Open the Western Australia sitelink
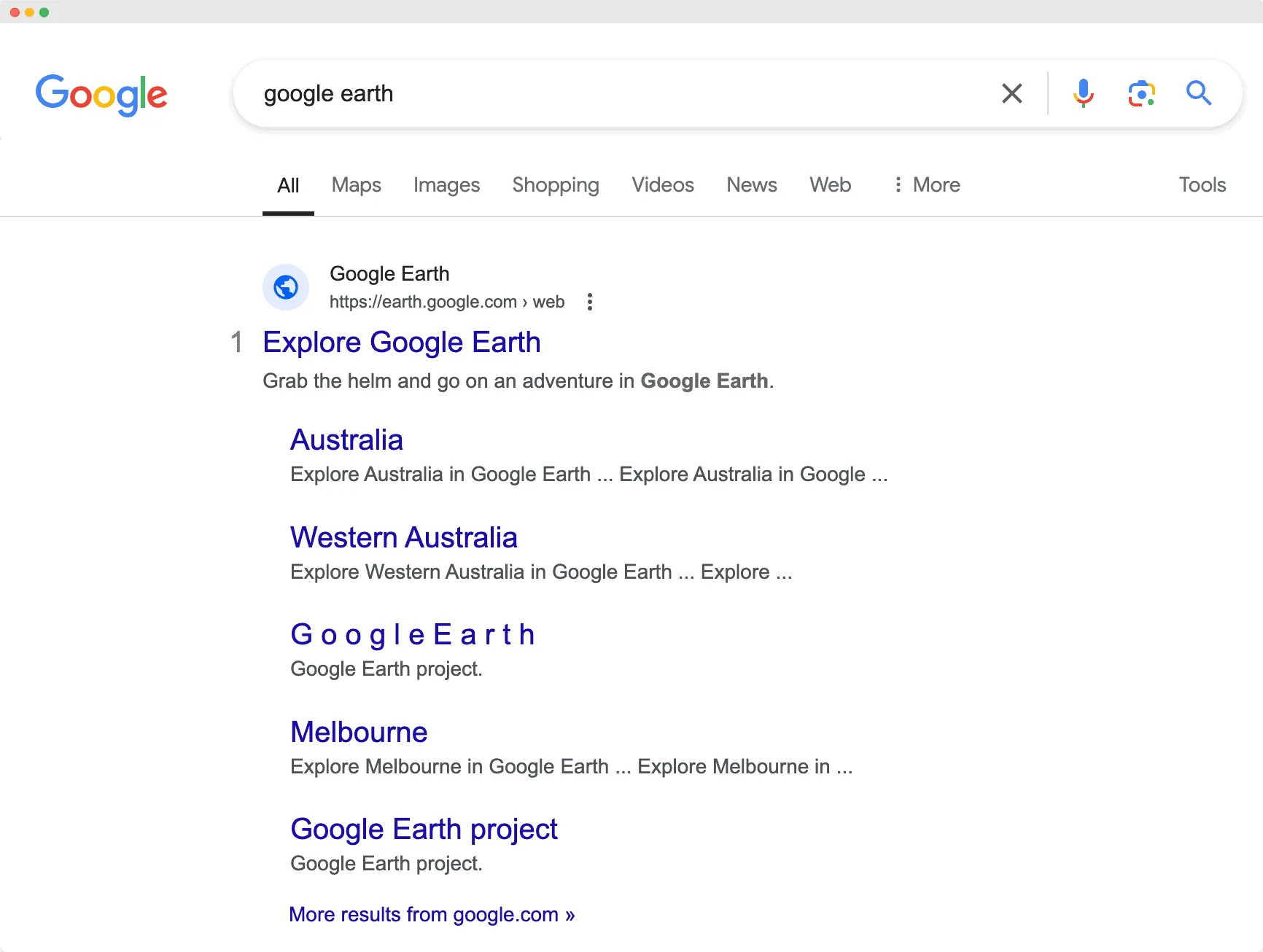 (x=404, y=537)
